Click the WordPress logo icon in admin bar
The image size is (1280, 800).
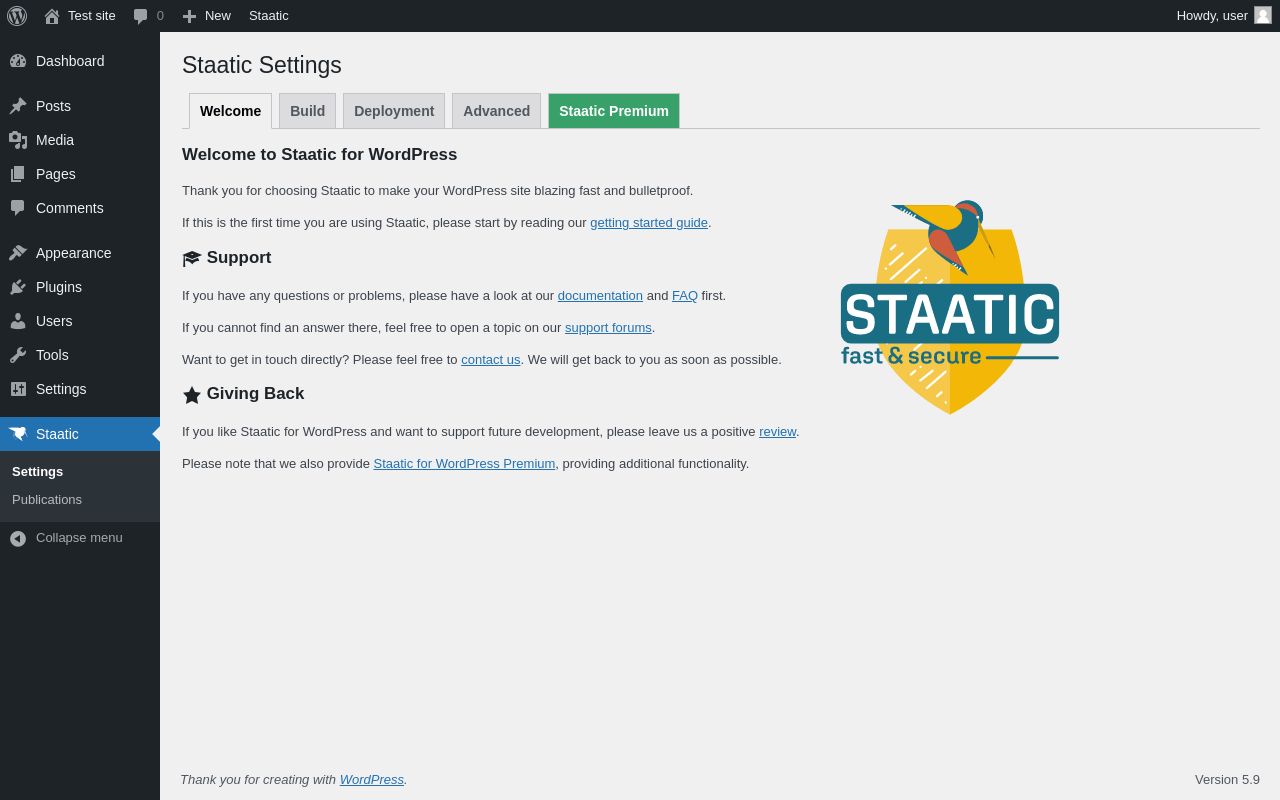pyautogui.click(x=17, y=16)
